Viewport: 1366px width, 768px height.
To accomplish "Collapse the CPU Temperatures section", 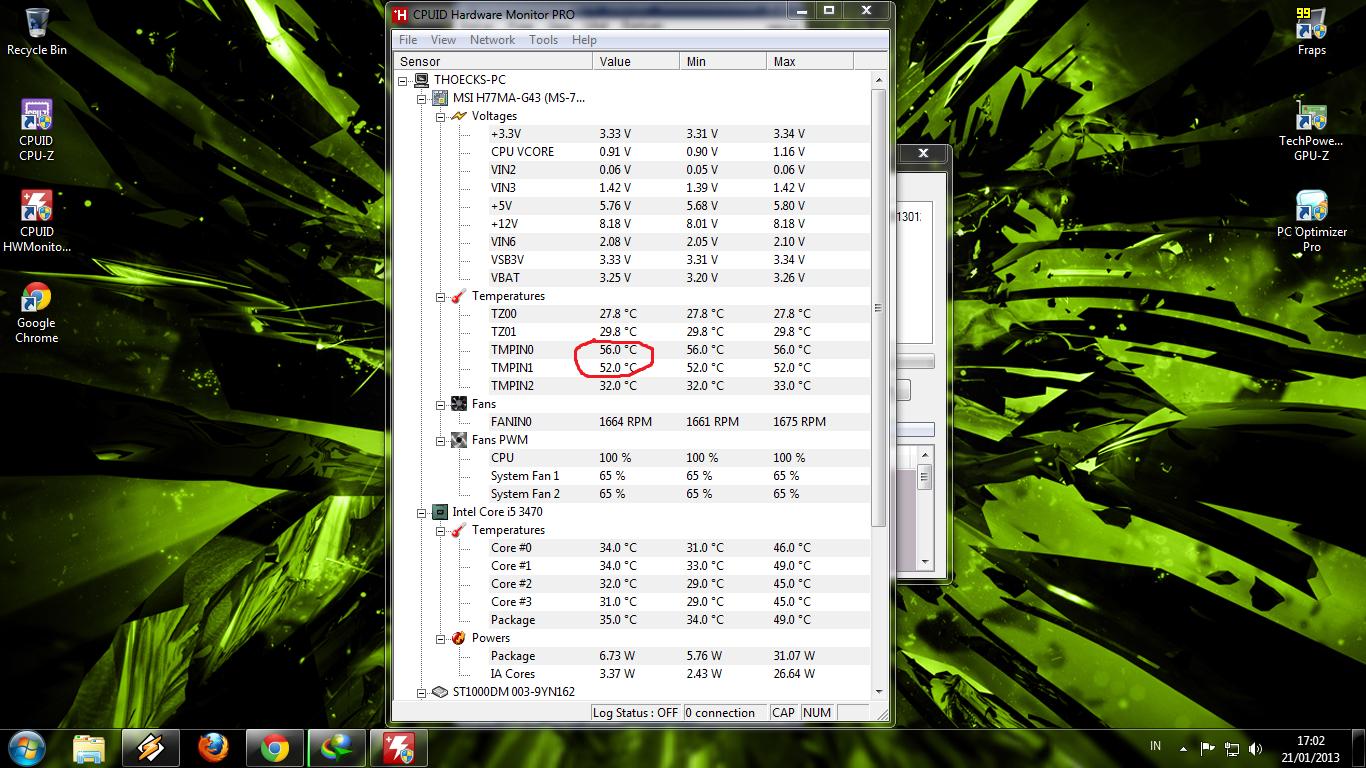I will coord(440,530).
